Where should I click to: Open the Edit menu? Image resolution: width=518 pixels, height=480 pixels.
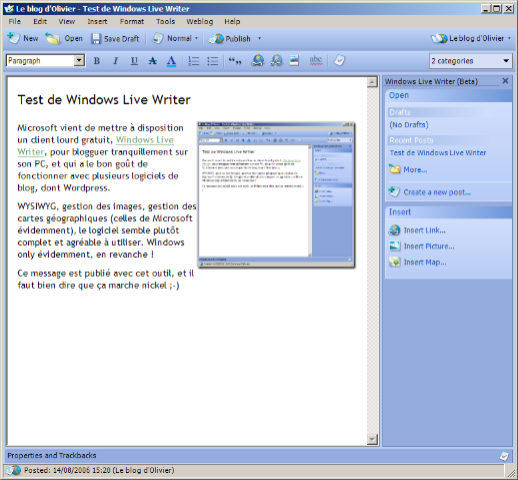point(40,22)
